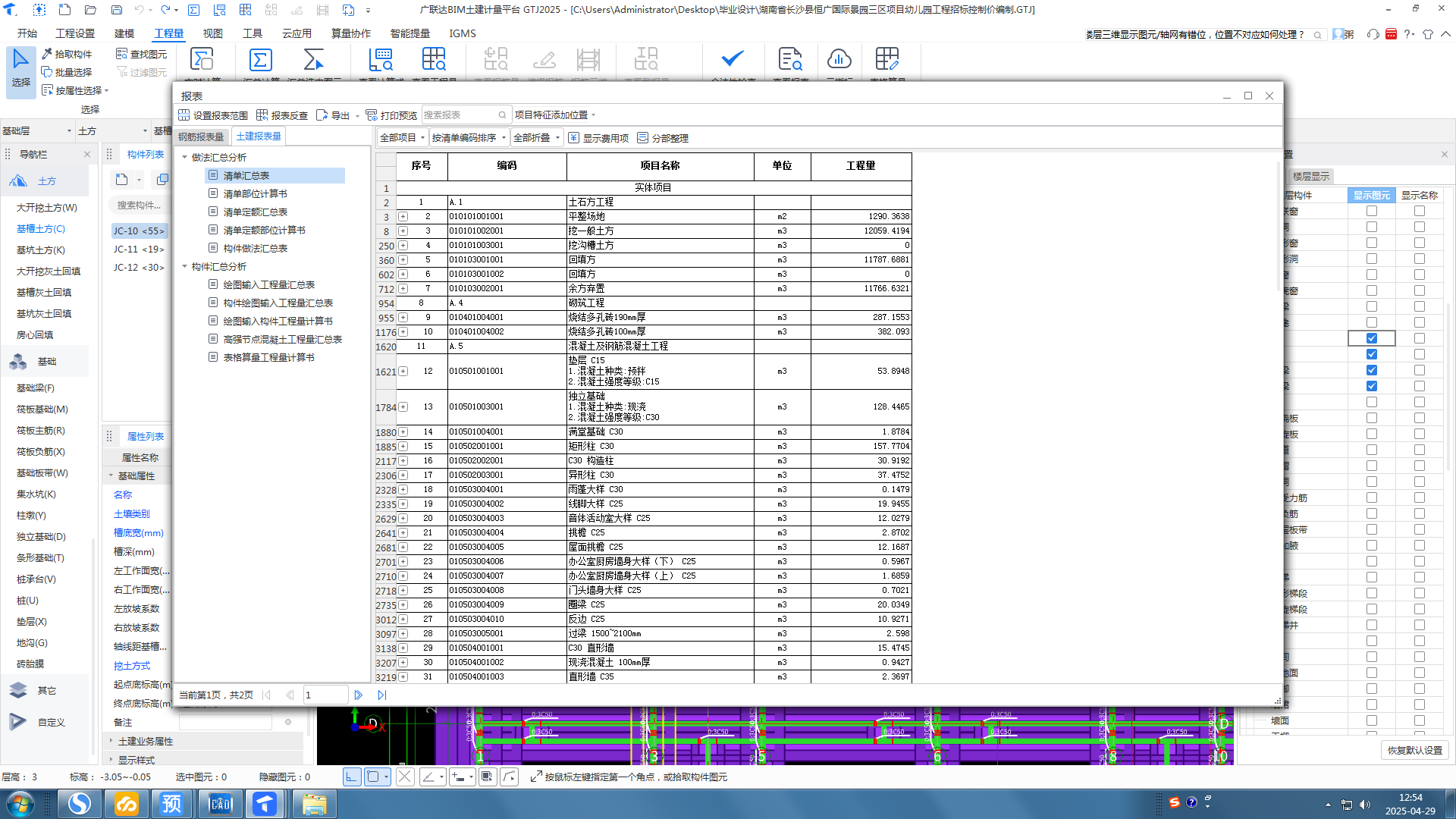
Task: Open the 查看计算式 tool icon
Action: (x=381, y=60)
